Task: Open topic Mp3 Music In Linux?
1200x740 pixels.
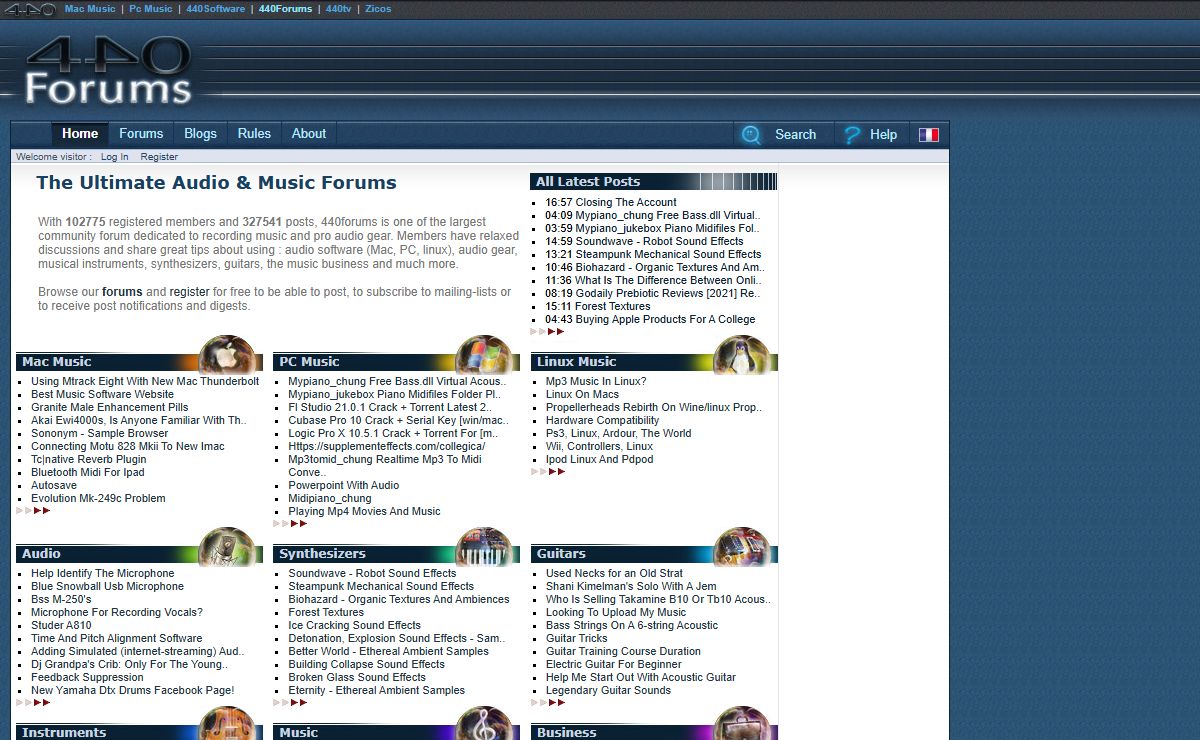Action: [596, 381]
